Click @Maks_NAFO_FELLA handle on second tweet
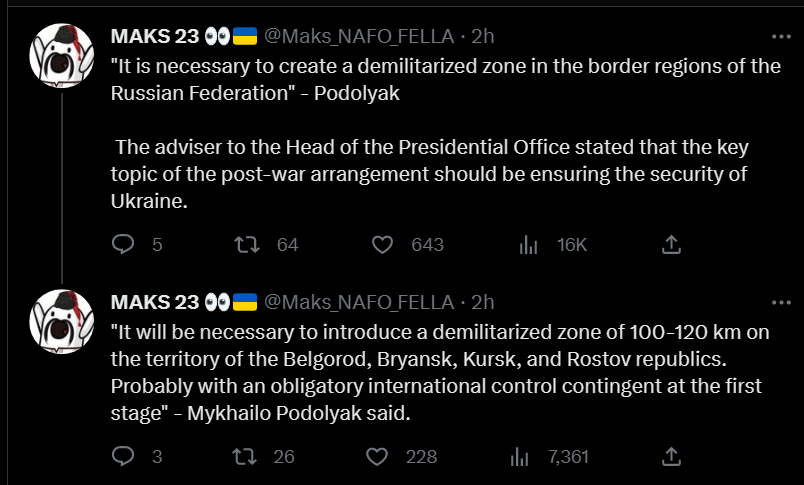The image size is (804, 485). tap(359, 301)
